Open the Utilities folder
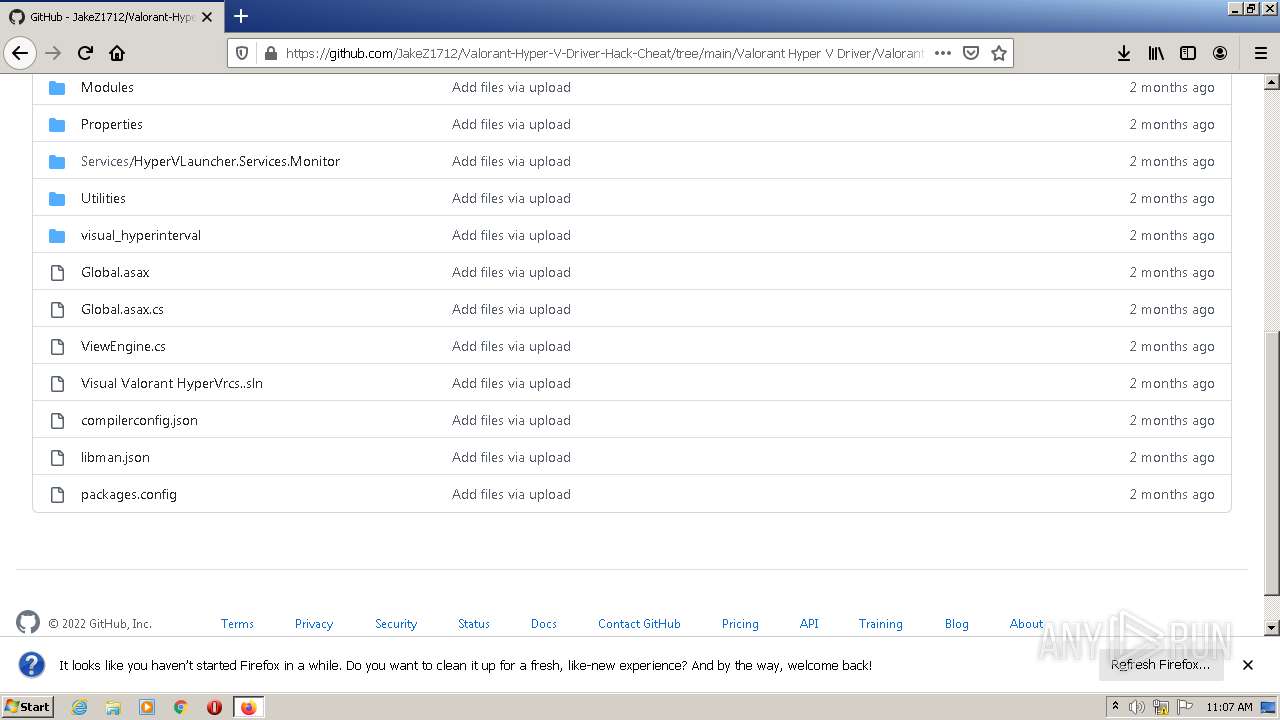The height and width of the screenshot is (720, 1280). (x=103, y=198)
